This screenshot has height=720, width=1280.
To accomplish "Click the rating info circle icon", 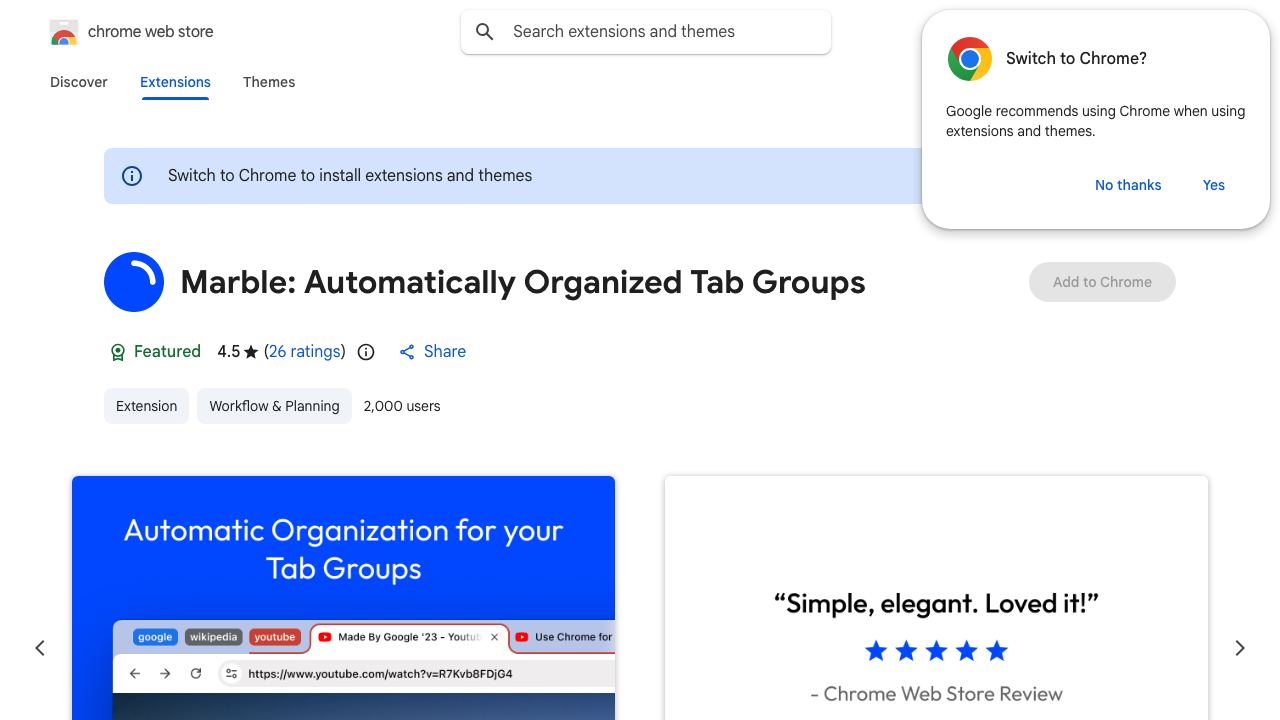I will tap(366, 352).
